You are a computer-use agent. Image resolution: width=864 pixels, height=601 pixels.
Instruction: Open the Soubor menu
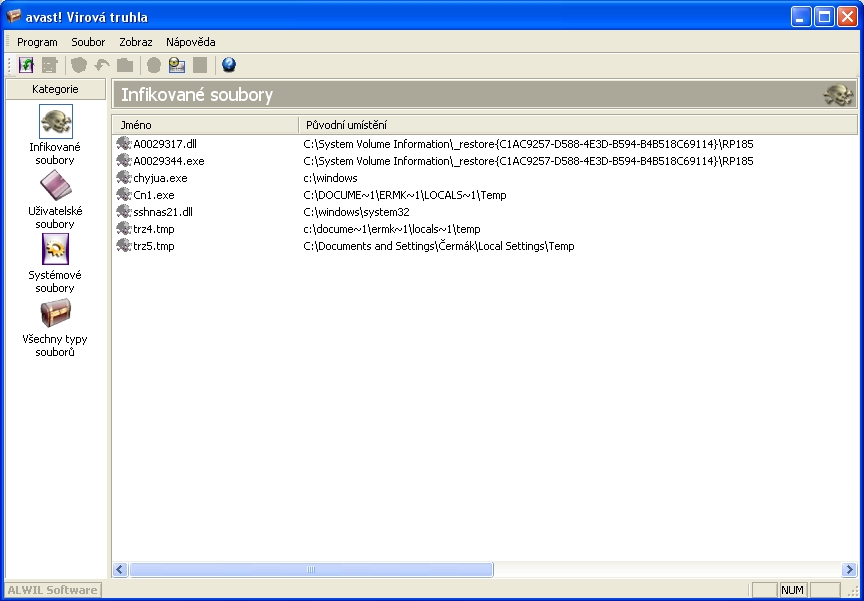(x=88, y=42)
